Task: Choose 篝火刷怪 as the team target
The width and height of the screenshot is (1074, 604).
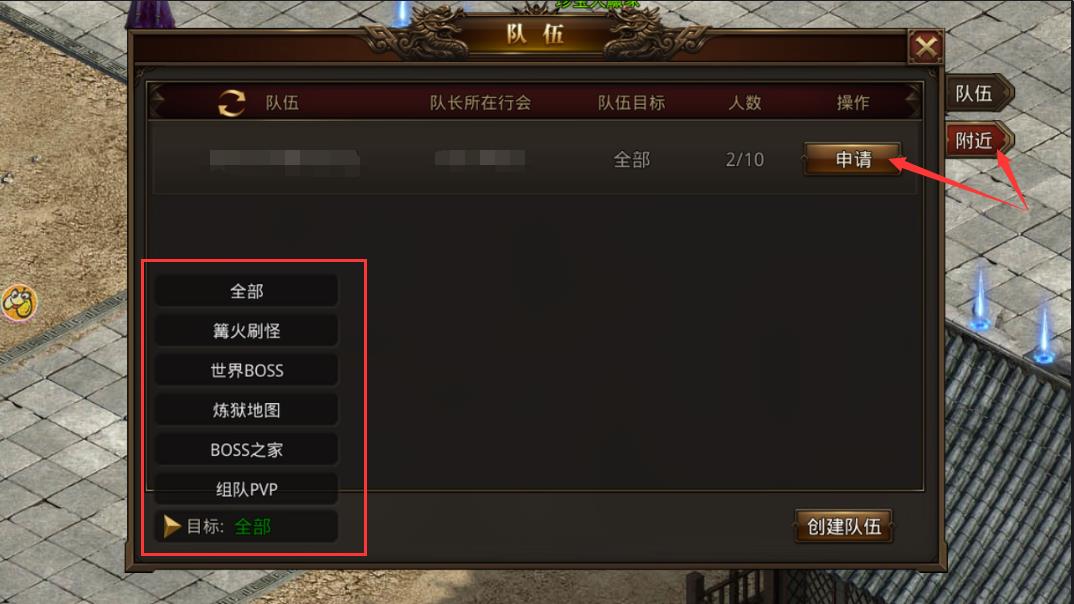Action: coord(247,331)
